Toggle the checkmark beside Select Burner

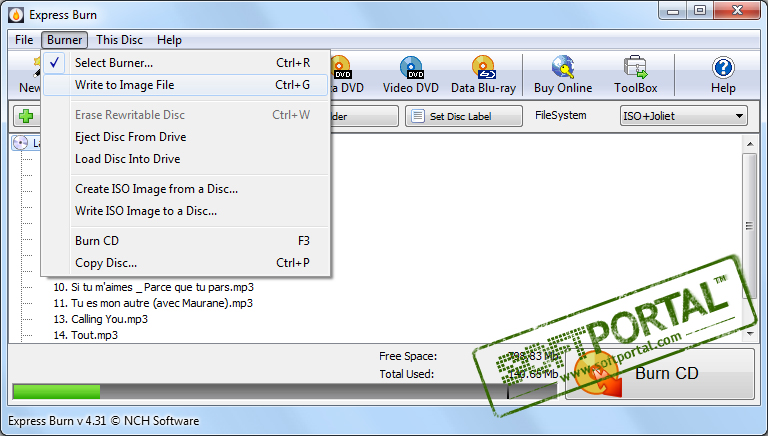[x=54, y=63]
